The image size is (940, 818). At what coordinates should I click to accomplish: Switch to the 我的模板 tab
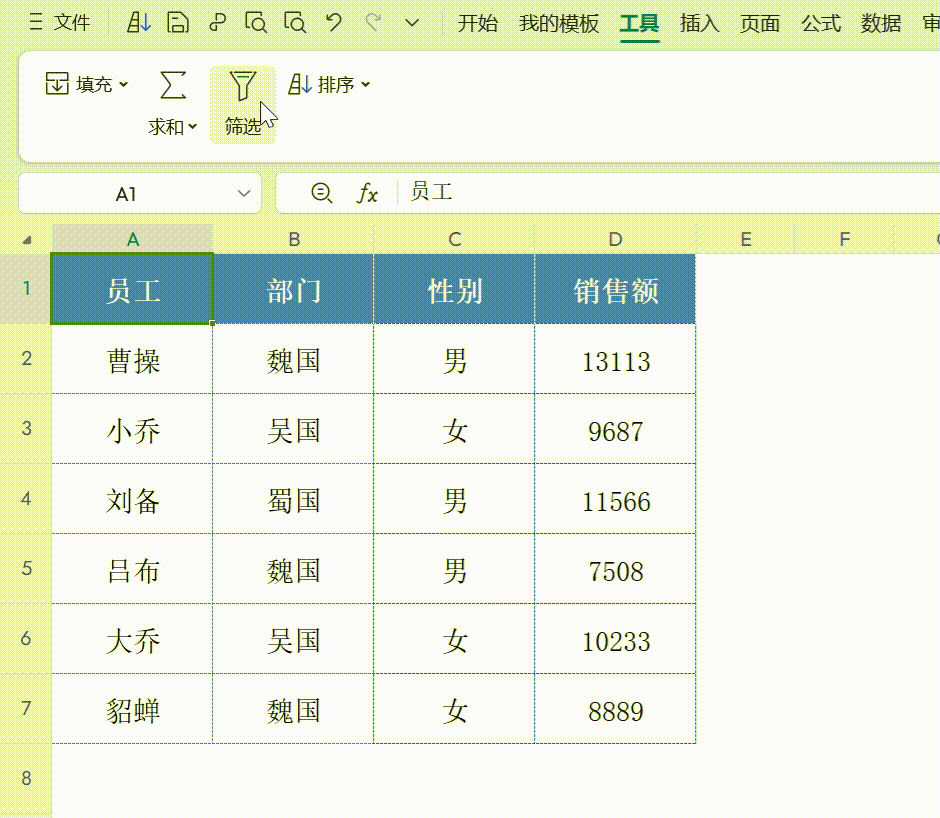pos(559,23)
